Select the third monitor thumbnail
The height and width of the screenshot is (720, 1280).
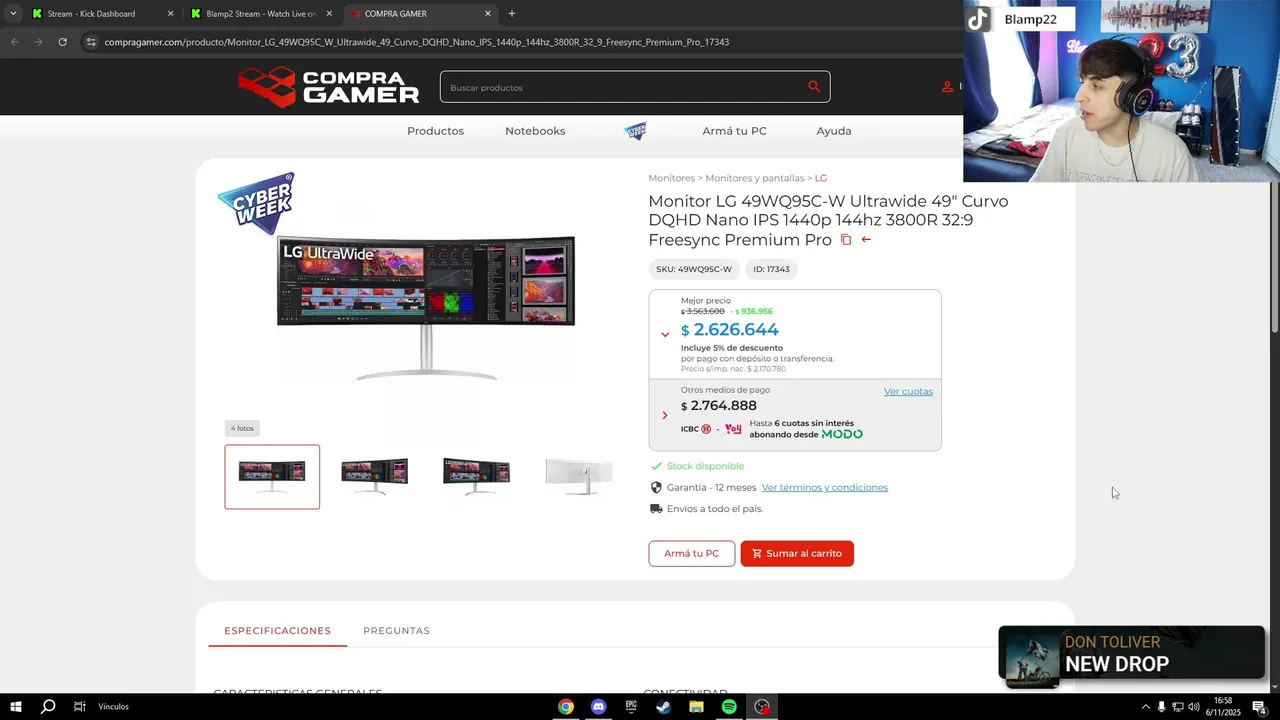pyautogui.click(x=476, y=477)
